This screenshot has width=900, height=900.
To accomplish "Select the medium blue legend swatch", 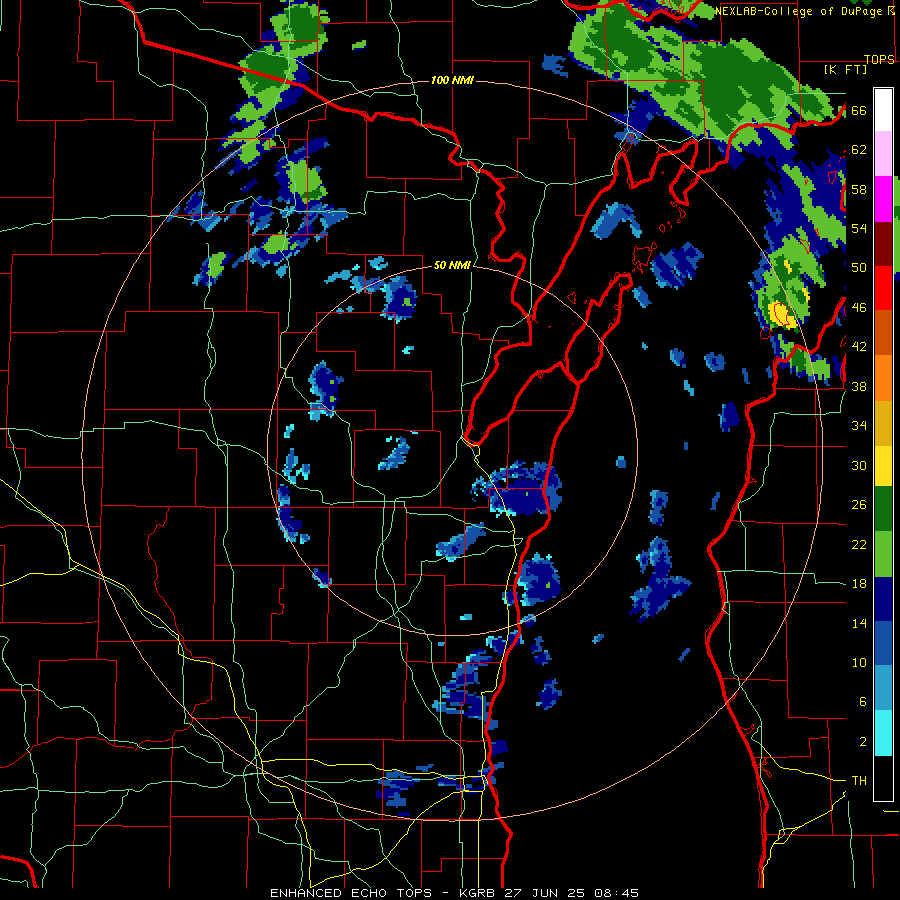I will pyautogui.click(x=883, y=644).
